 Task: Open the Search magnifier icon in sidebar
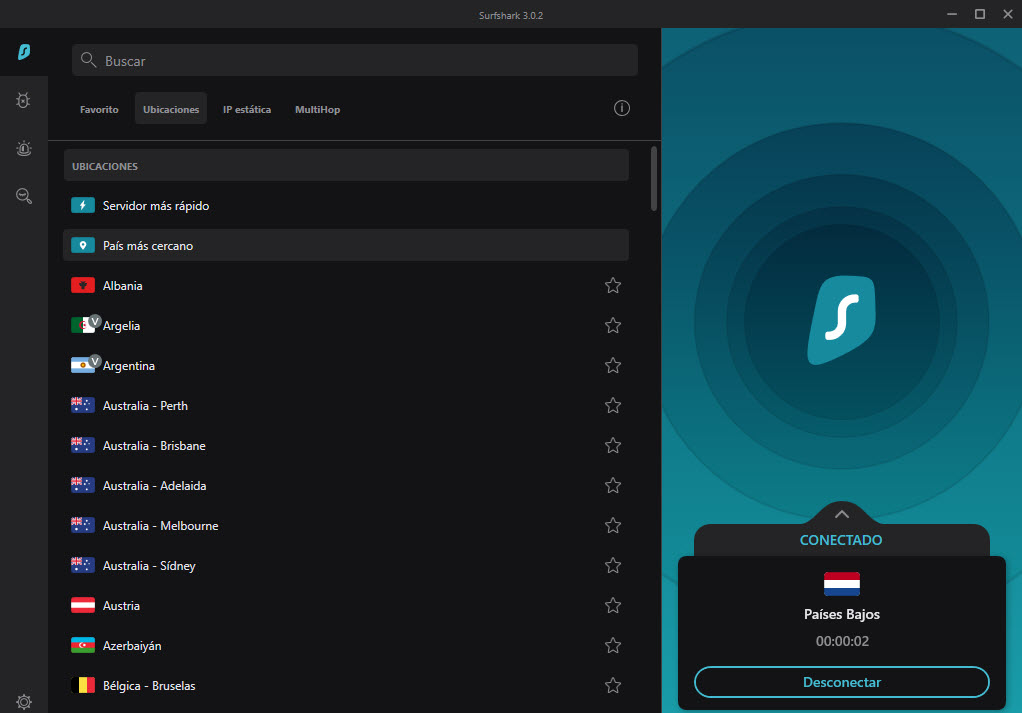tap(23, 196)
